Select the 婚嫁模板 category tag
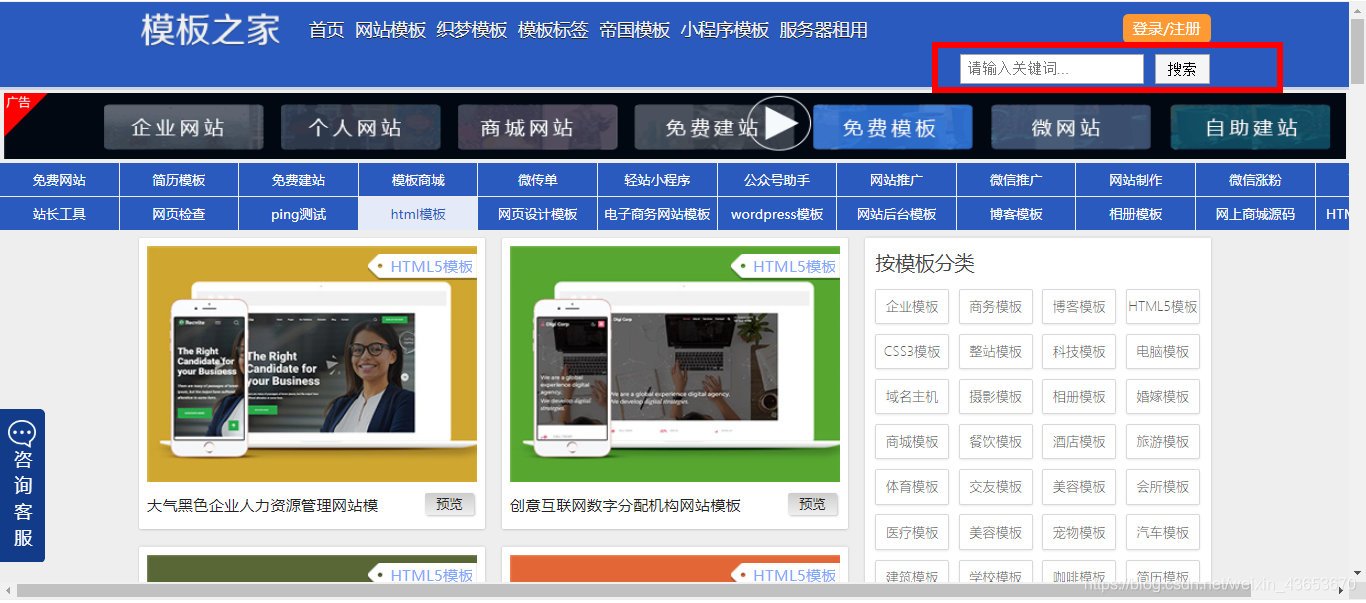 1163,397
